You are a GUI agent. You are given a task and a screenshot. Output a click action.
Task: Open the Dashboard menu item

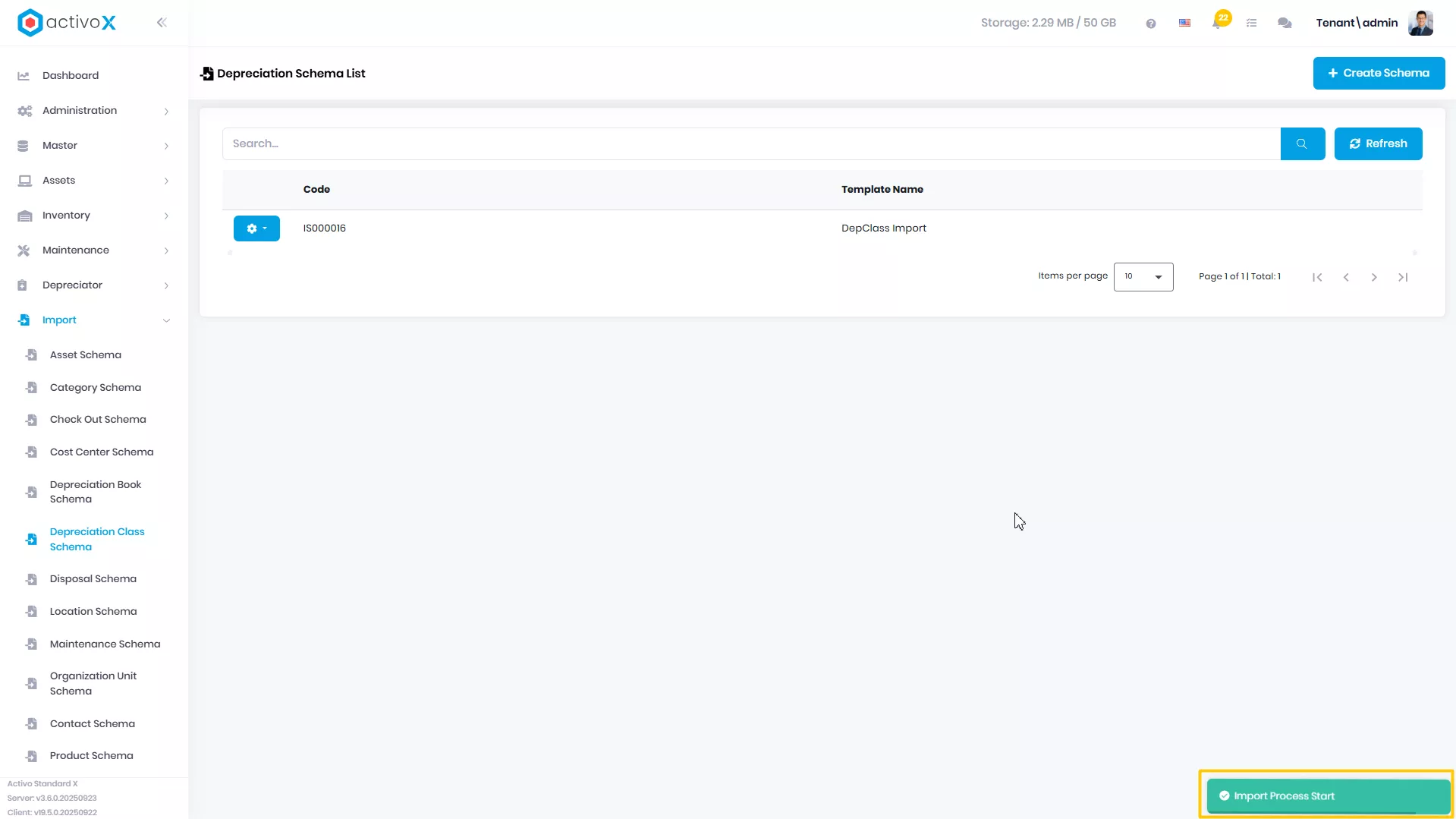point(71,76)
